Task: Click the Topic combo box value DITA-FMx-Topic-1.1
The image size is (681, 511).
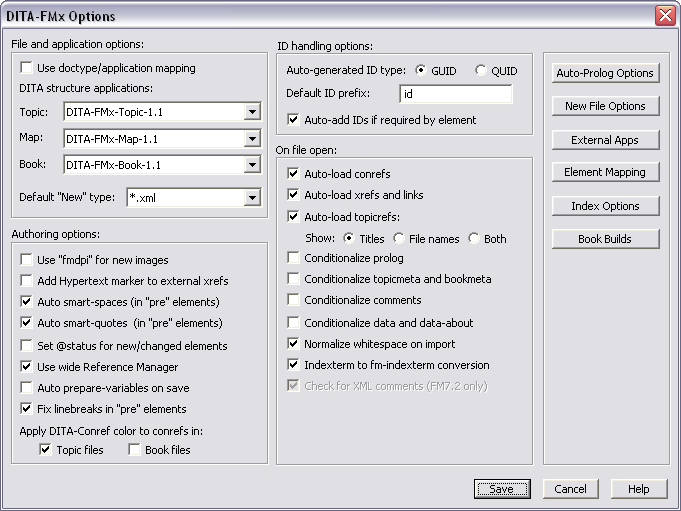Action: pyautogui.click(x=114, y=112)
